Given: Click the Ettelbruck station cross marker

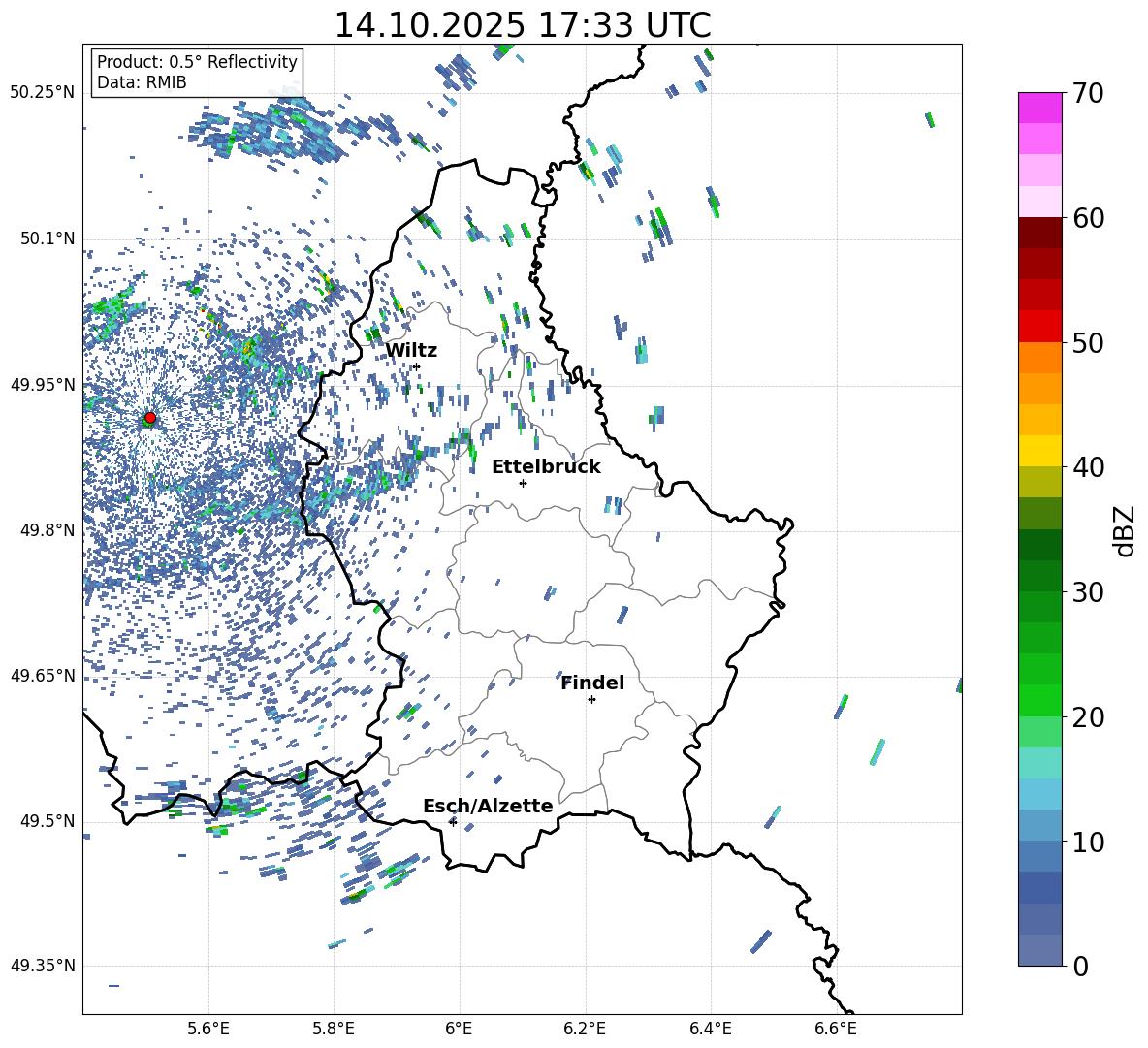Looking at the screenshot, I should pos(523,483).
